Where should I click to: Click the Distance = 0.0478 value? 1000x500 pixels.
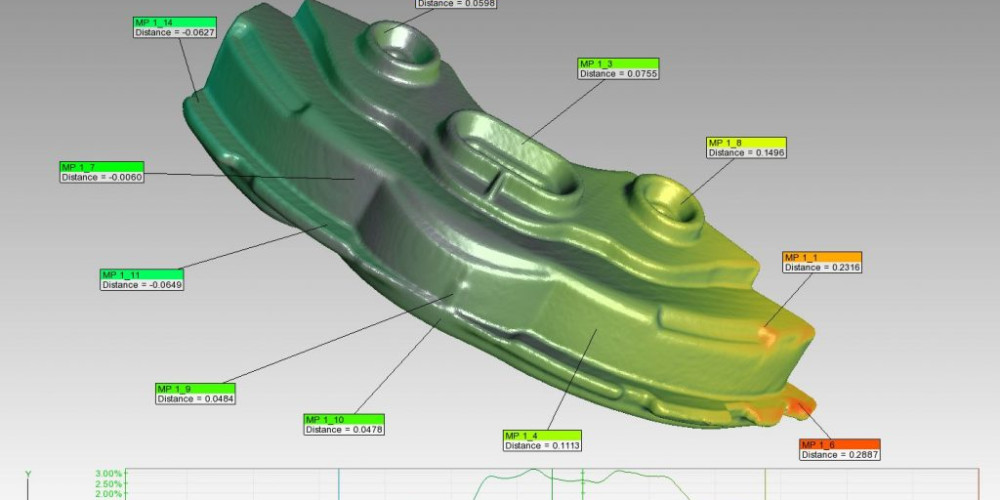344,430
